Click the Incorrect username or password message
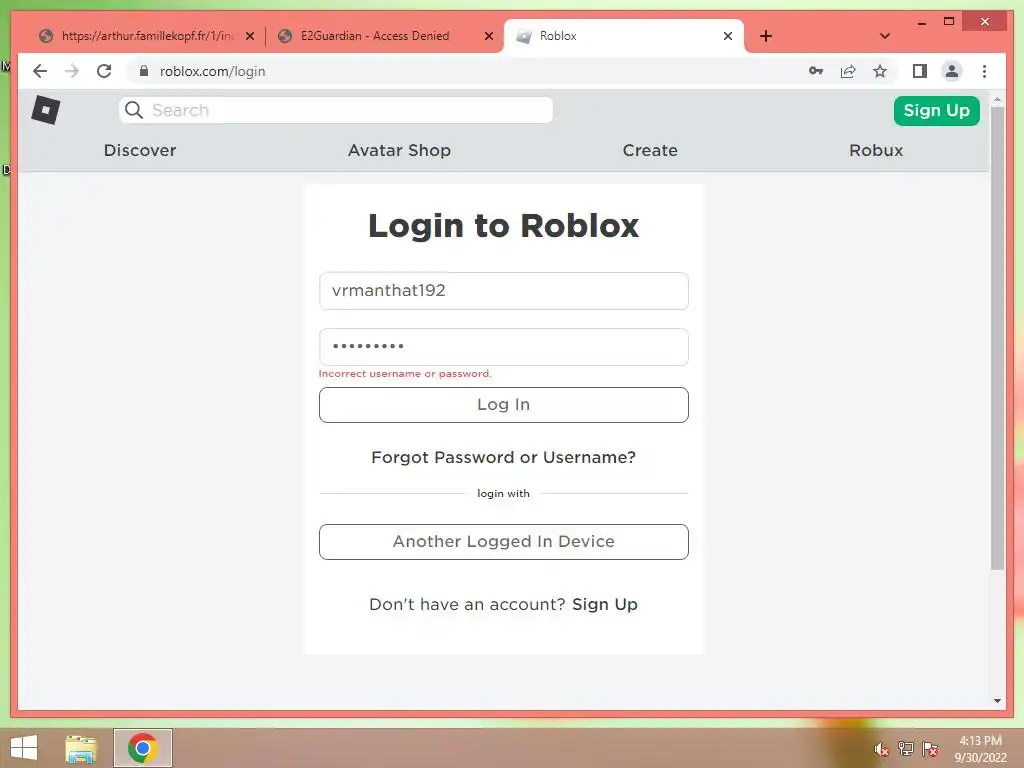Screen dimensions: 1024x768 (x=405, y=374)
